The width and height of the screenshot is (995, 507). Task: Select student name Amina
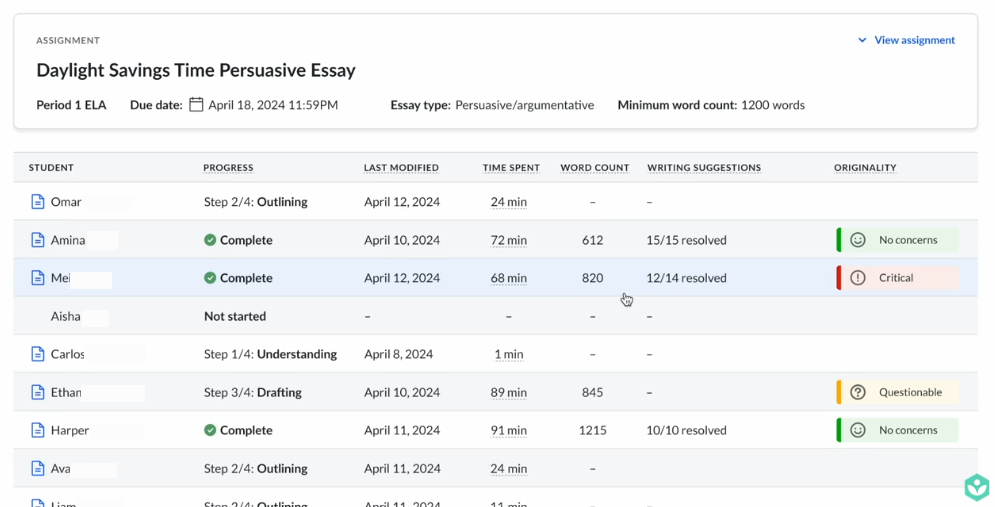(68, 240)
